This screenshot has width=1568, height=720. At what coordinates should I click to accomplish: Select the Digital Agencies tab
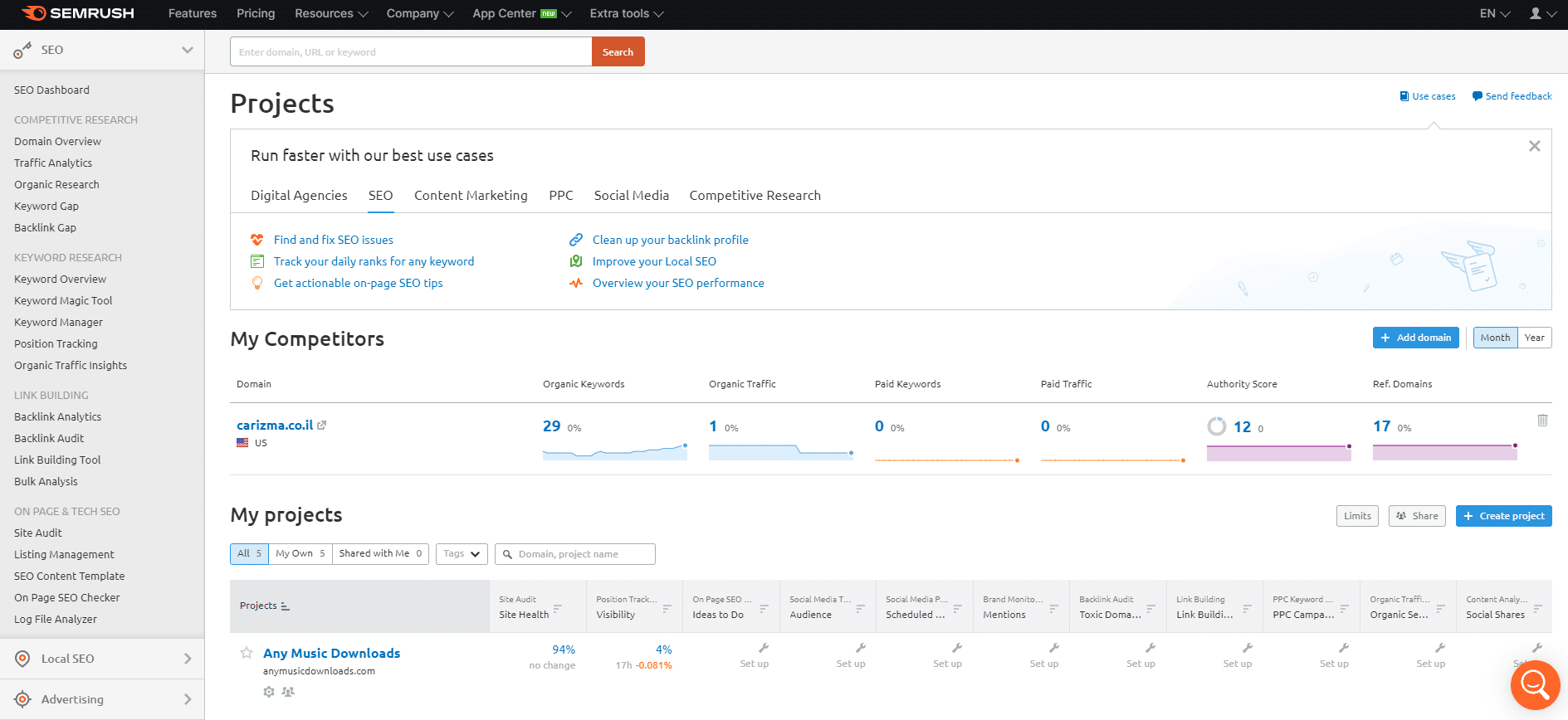click(299, 196)
